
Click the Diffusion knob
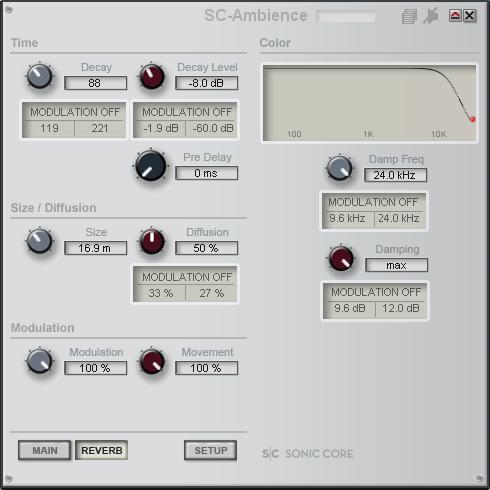[x=152, y=241]
